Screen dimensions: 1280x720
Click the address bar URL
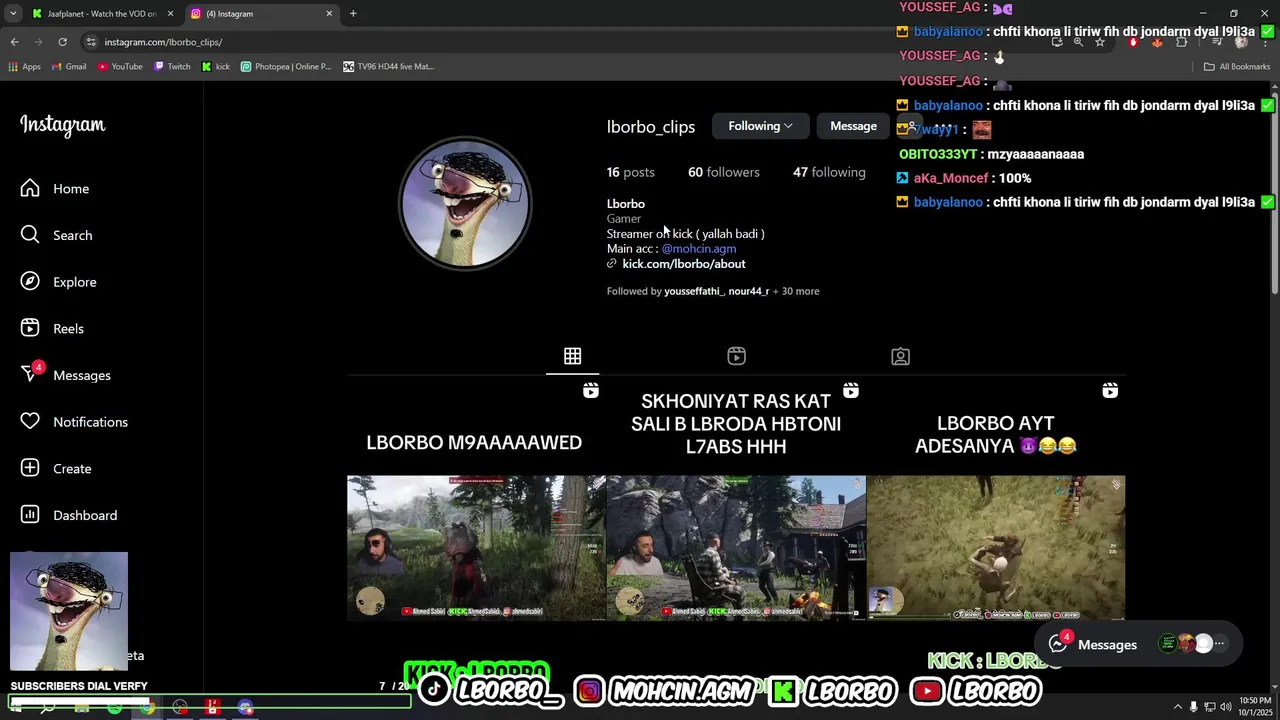163,42
